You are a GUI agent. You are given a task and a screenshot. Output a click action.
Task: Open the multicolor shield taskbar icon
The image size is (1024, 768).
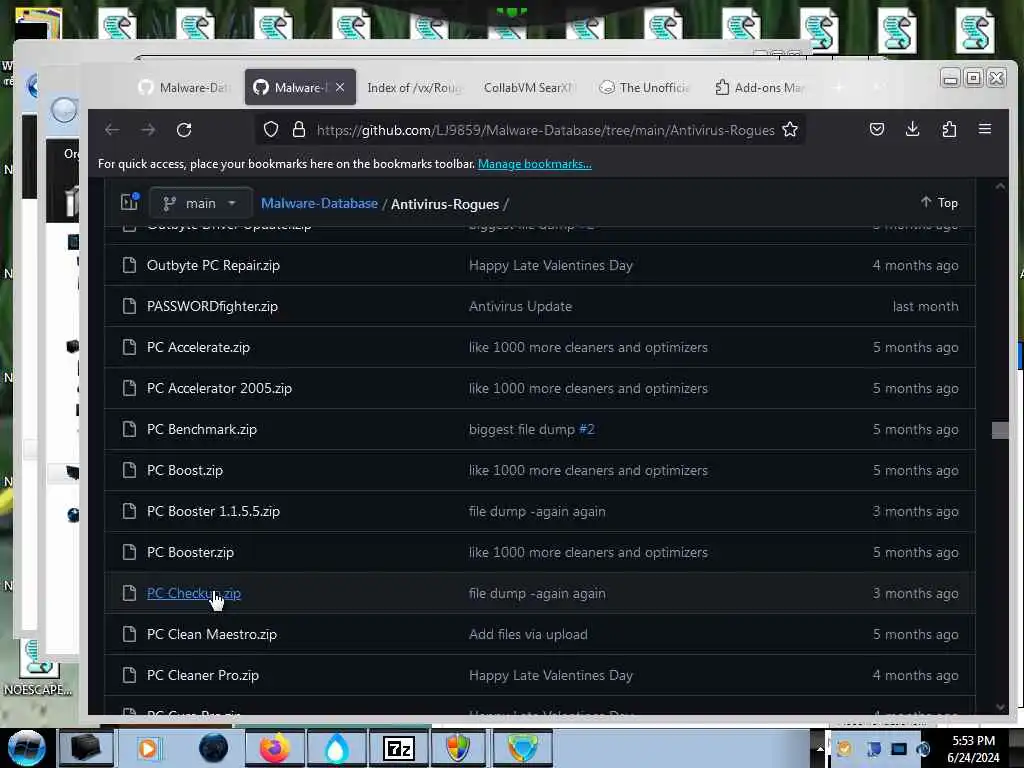coord(521,748)
